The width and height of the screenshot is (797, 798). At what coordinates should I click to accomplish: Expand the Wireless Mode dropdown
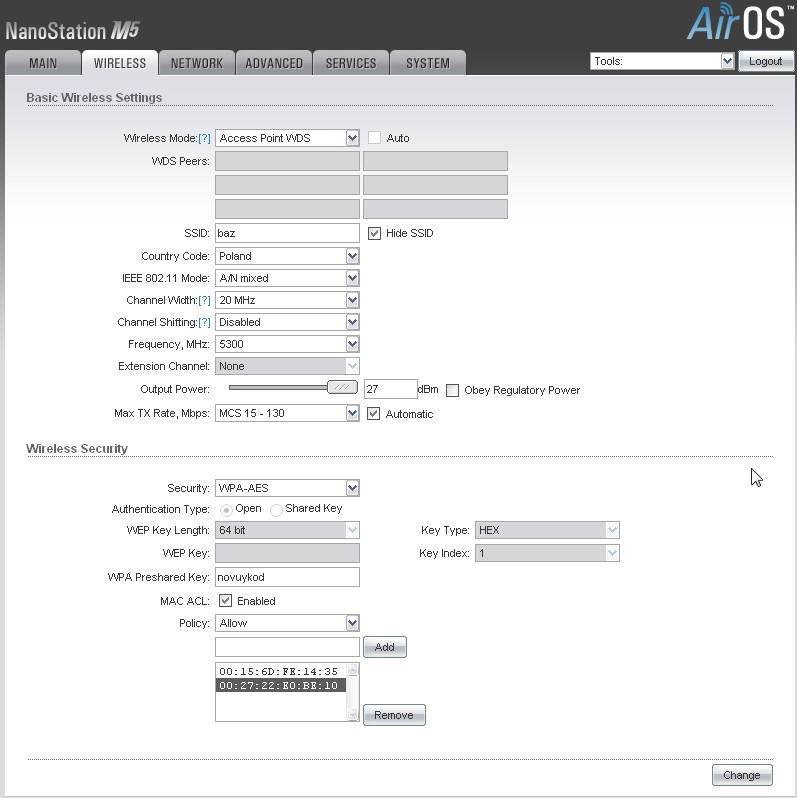287,138
